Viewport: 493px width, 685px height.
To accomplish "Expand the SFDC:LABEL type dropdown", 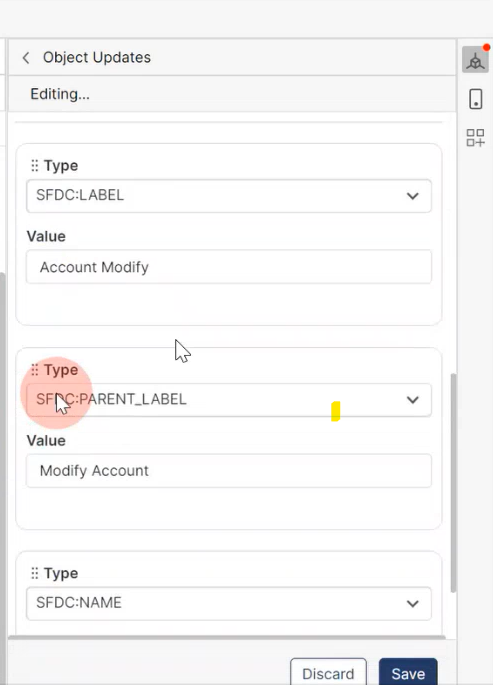I will pyautogui.click(x=229, y=196).
